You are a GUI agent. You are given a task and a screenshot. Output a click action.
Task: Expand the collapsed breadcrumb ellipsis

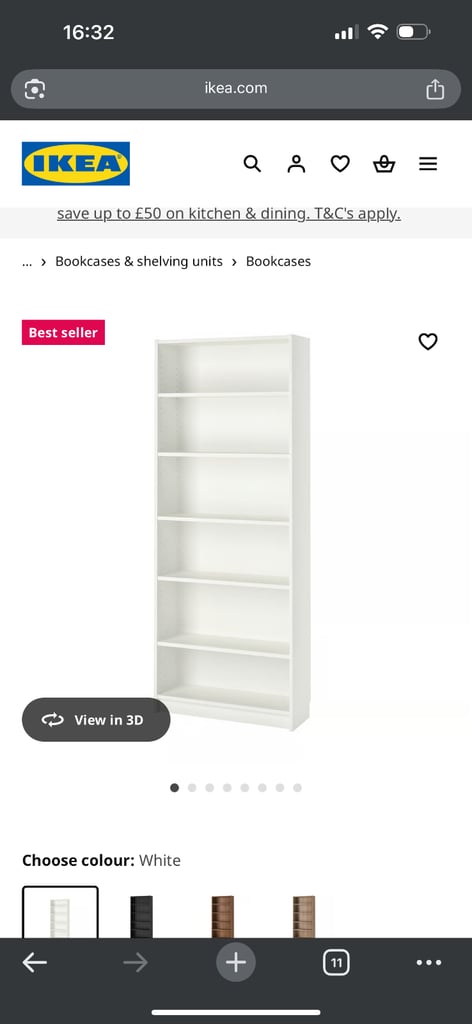click(27, 262)
